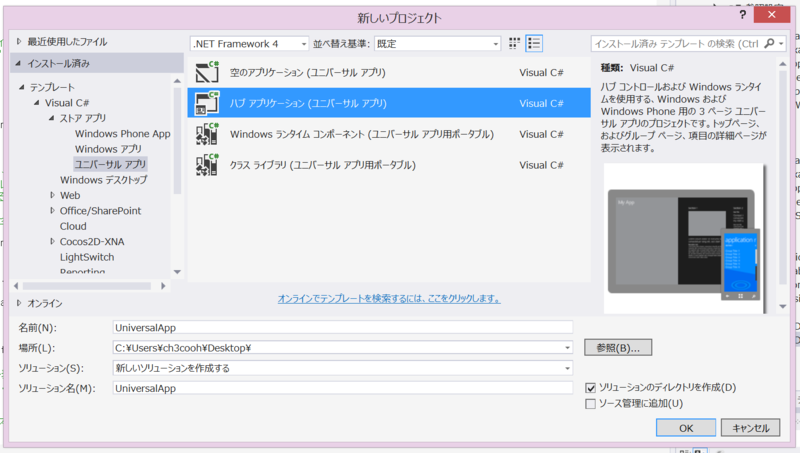Screen dimensions: 800x453
Task: Select 空のアプリケーション template row
Action: click(x=389, y=72)
